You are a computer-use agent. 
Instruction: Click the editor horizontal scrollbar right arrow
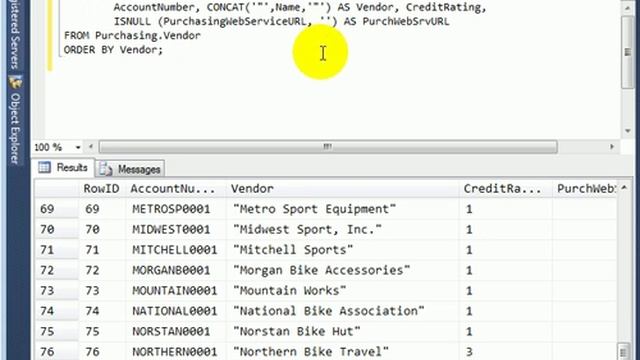tap(611, 147)
